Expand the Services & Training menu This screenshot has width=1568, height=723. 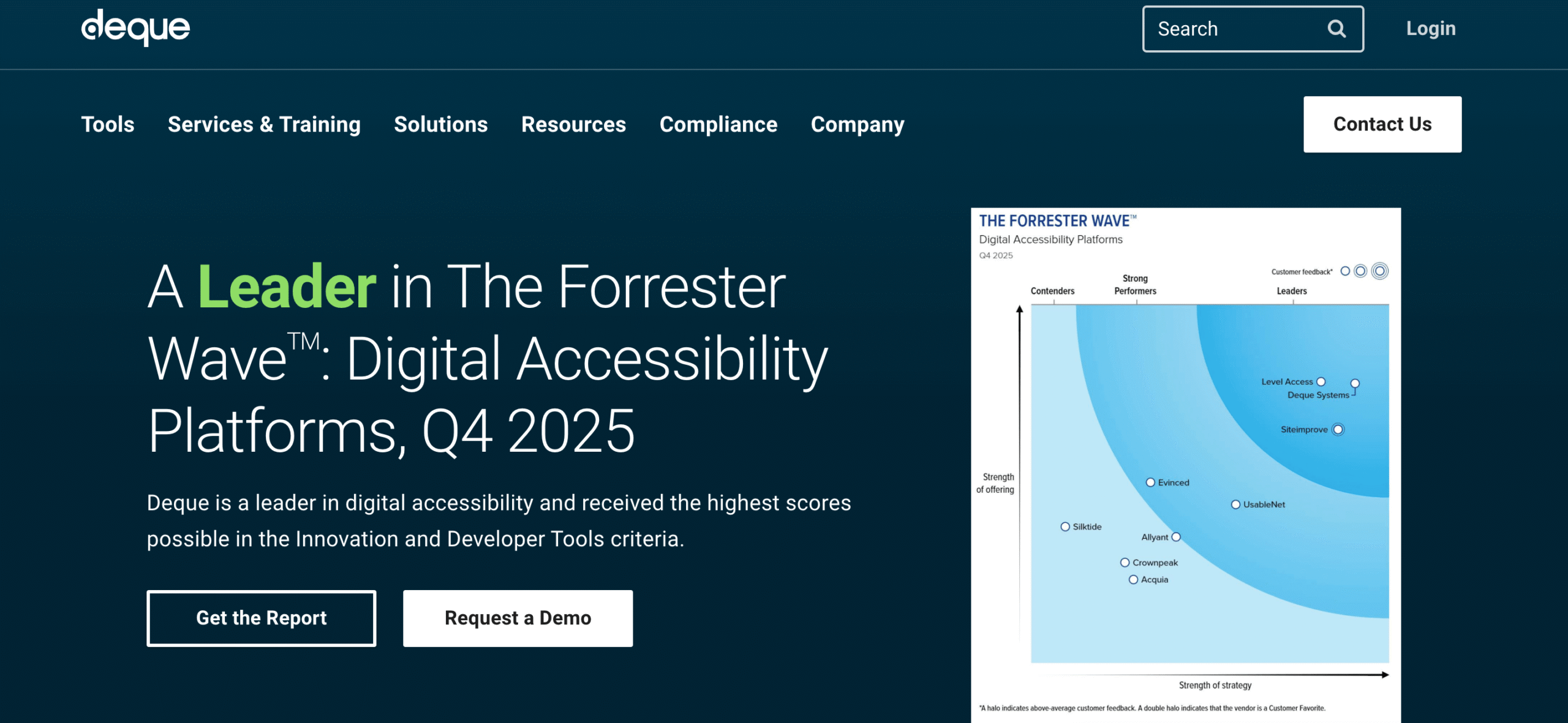tap(264, 124)
